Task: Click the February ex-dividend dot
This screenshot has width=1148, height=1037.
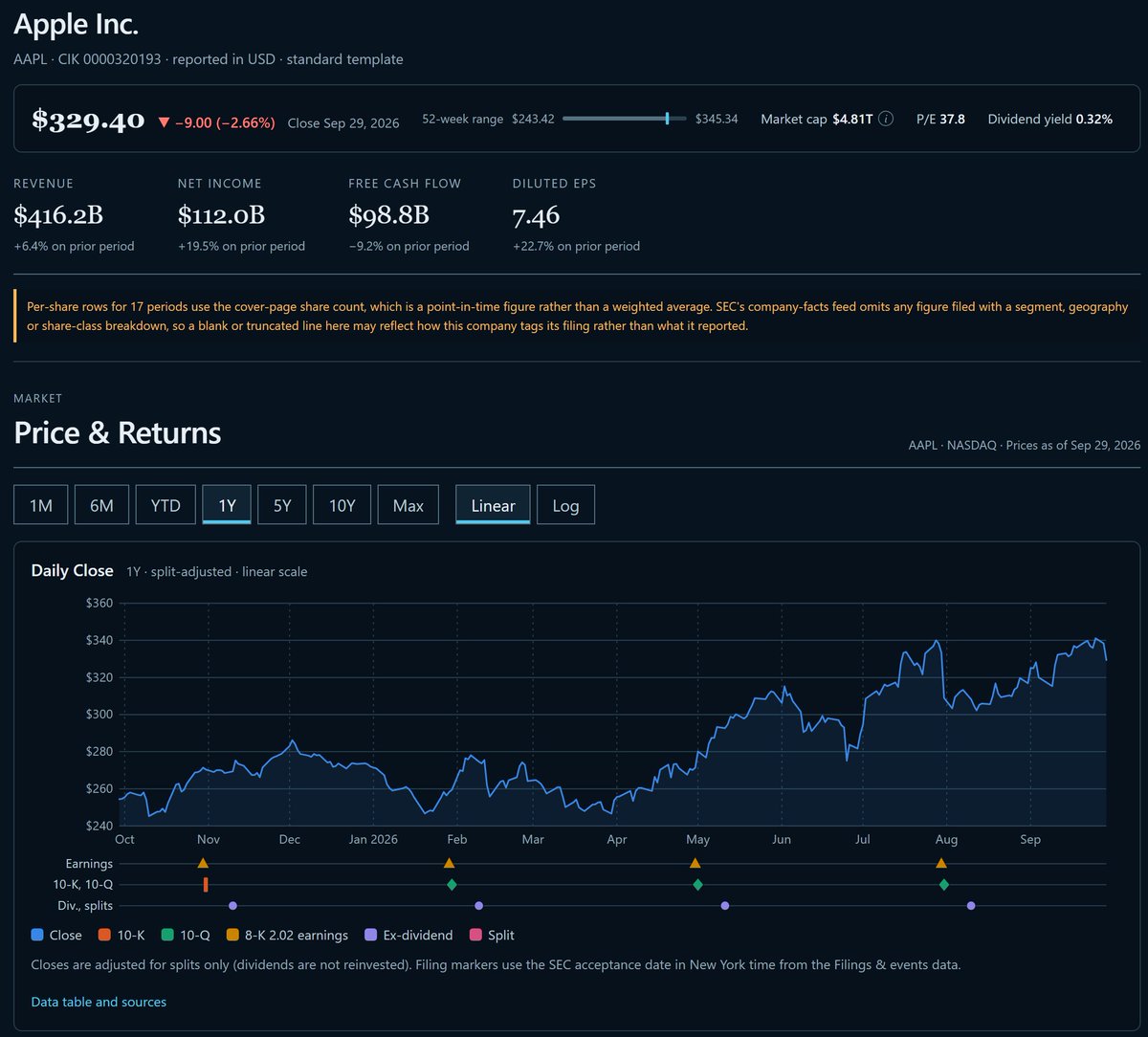Action: 479,905
